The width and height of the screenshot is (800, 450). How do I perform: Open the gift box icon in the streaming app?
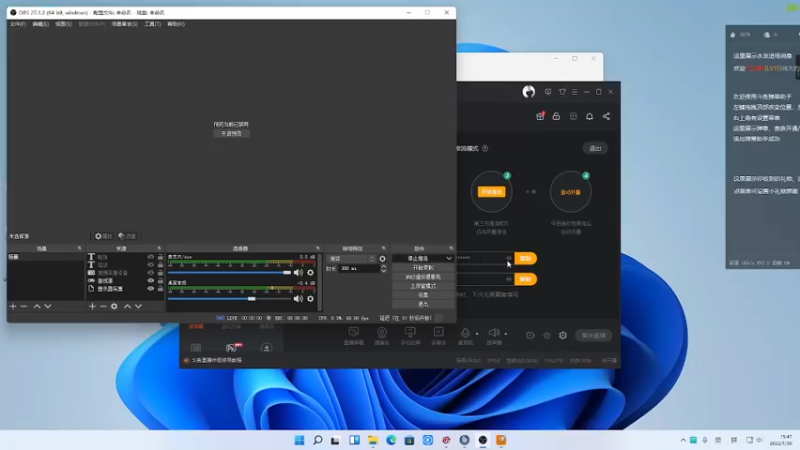540,116
